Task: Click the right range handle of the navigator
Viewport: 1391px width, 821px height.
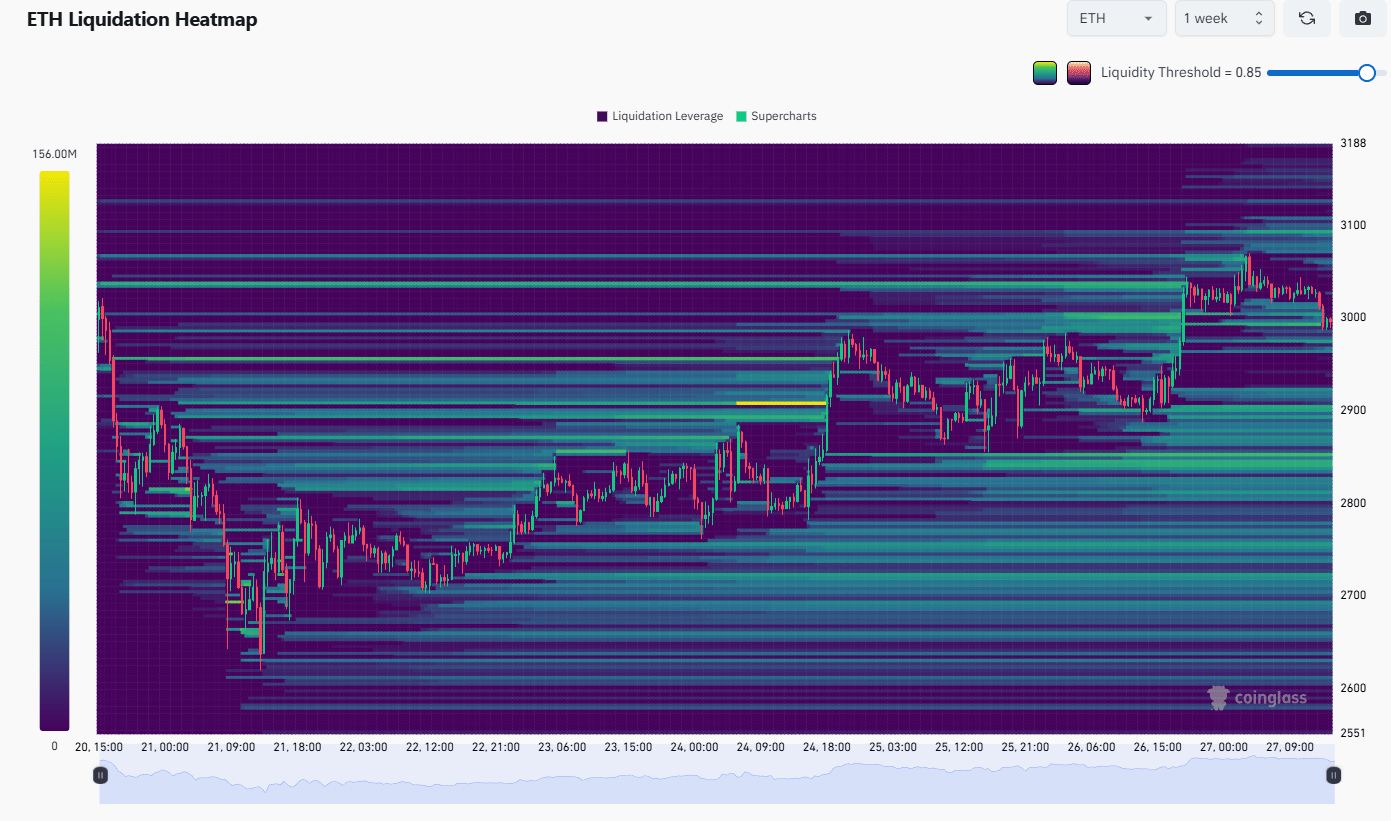Action: tap(1333, 775)
